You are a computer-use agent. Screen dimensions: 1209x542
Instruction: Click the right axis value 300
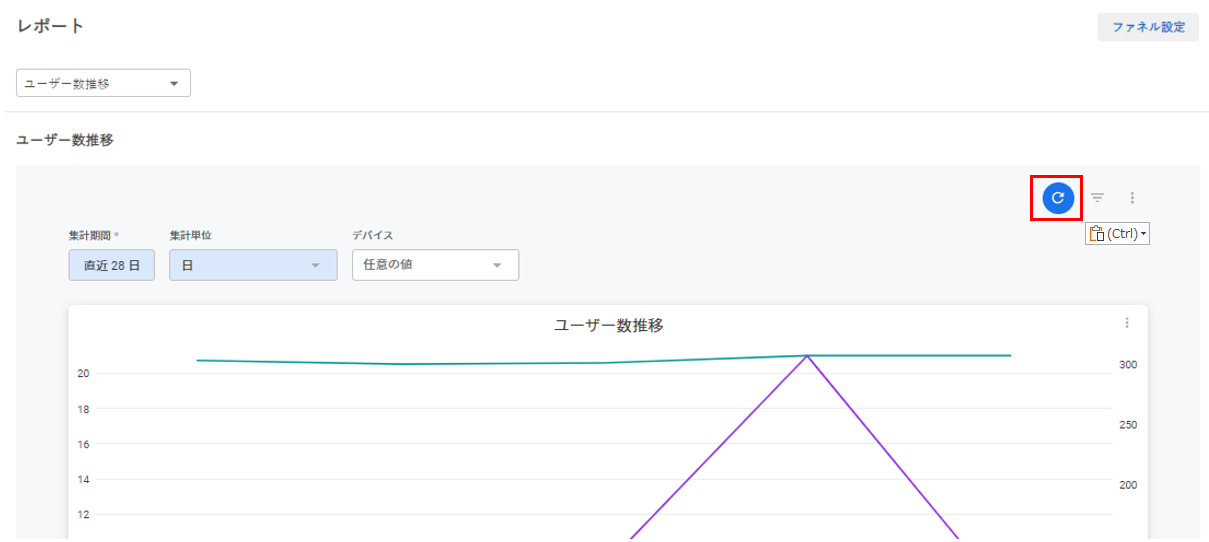click(x=1128, y=365)
